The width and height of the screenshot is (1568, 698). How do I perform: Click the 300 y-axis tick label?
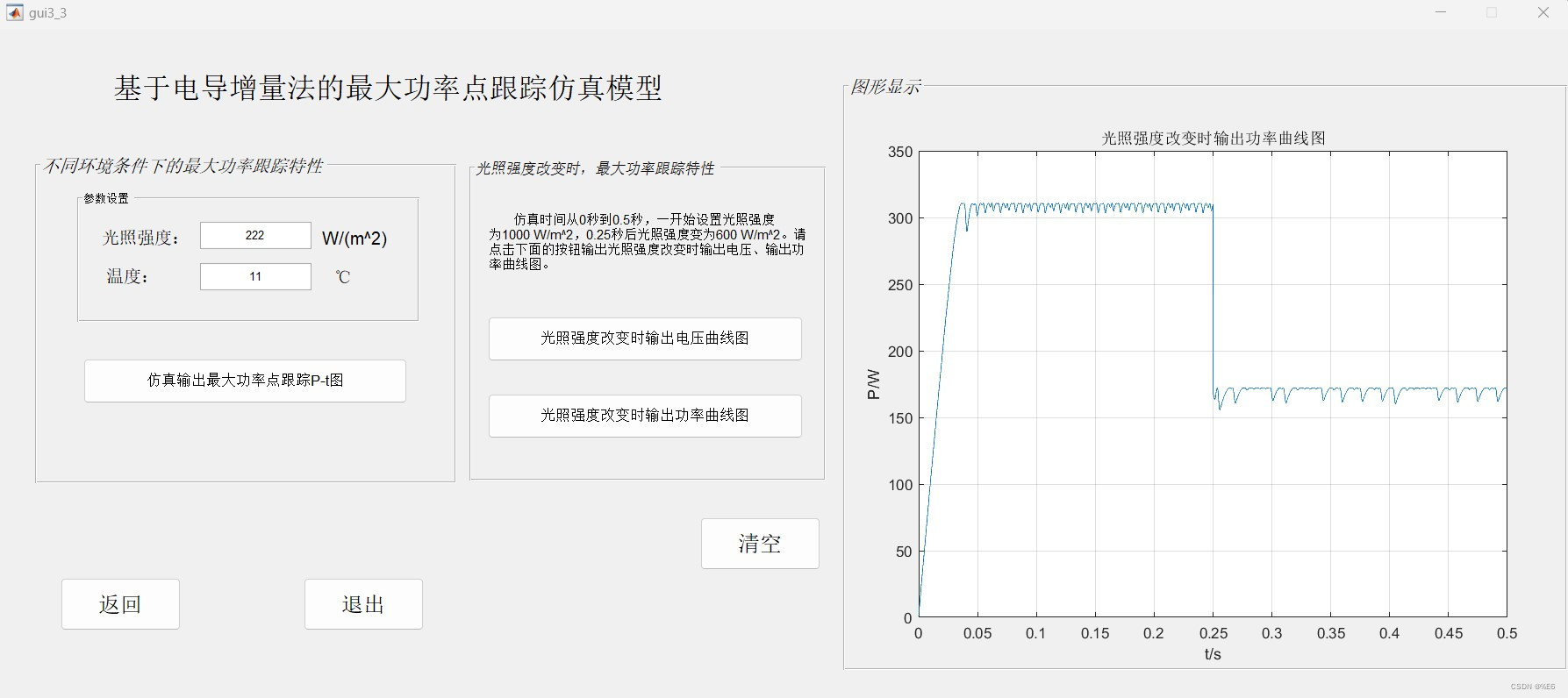coord(900,218)
